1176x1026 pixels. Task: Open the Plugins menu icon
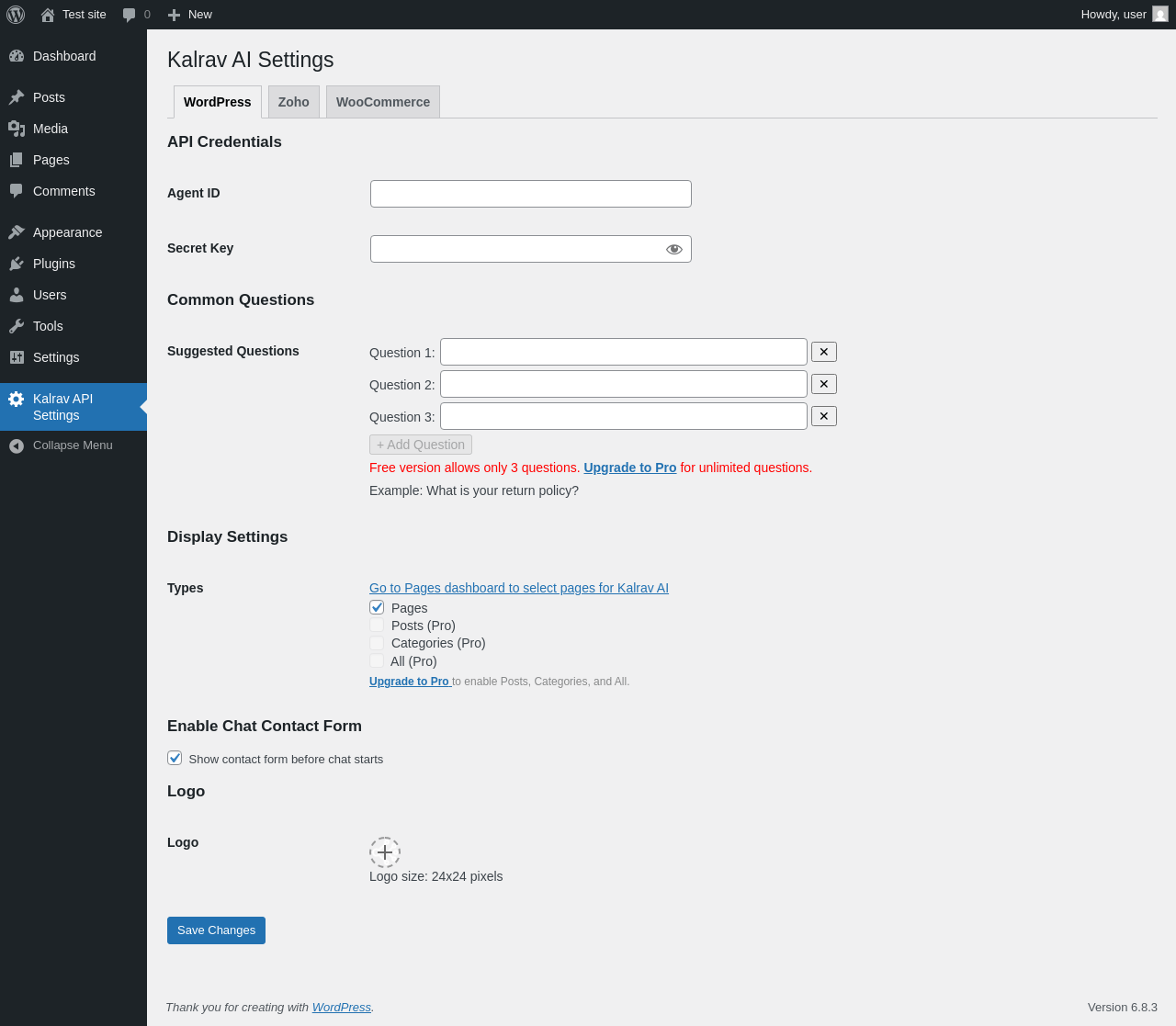17,264
